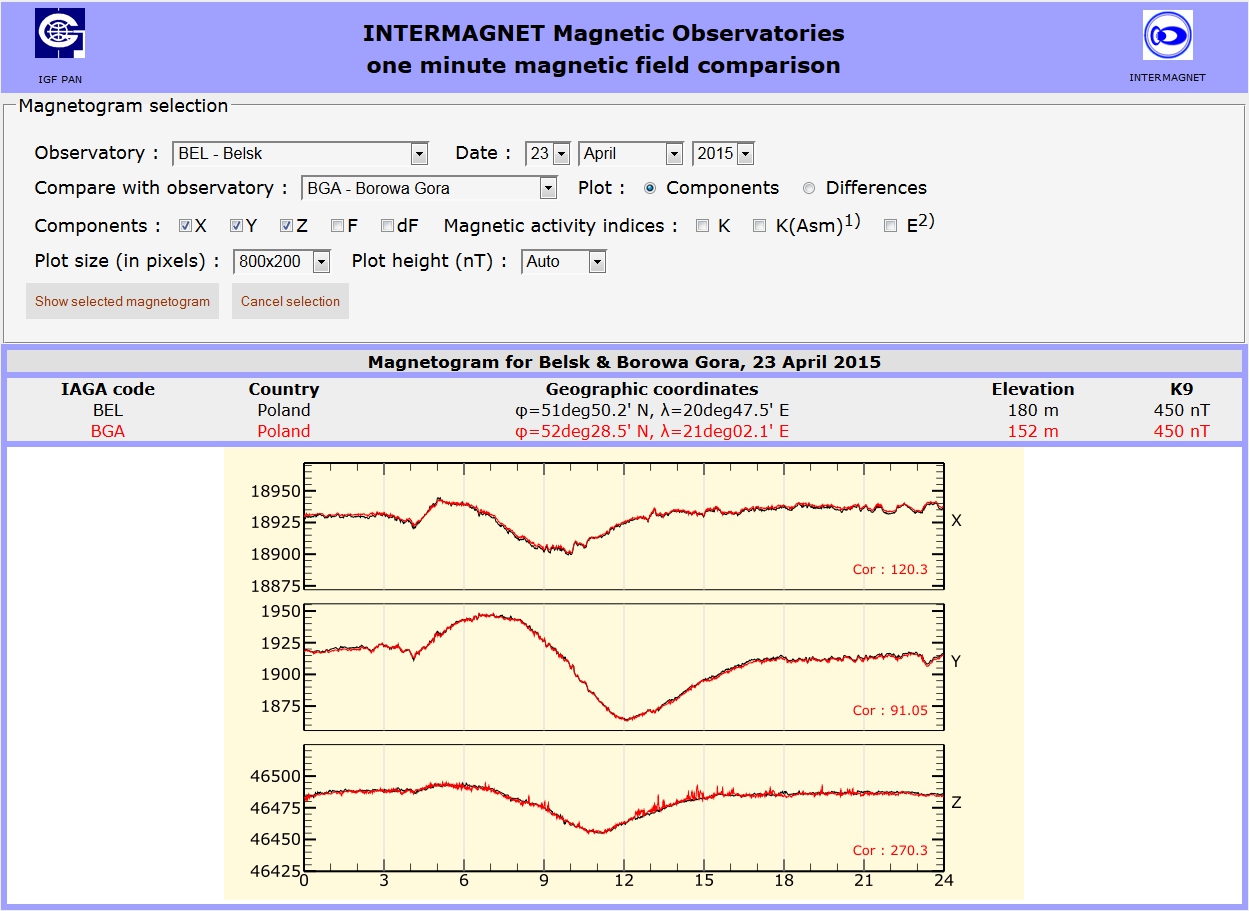Click the INTERMAGNET logo icon
This screenshot has width=1249, height=911.
click(x=1168, y=35)
